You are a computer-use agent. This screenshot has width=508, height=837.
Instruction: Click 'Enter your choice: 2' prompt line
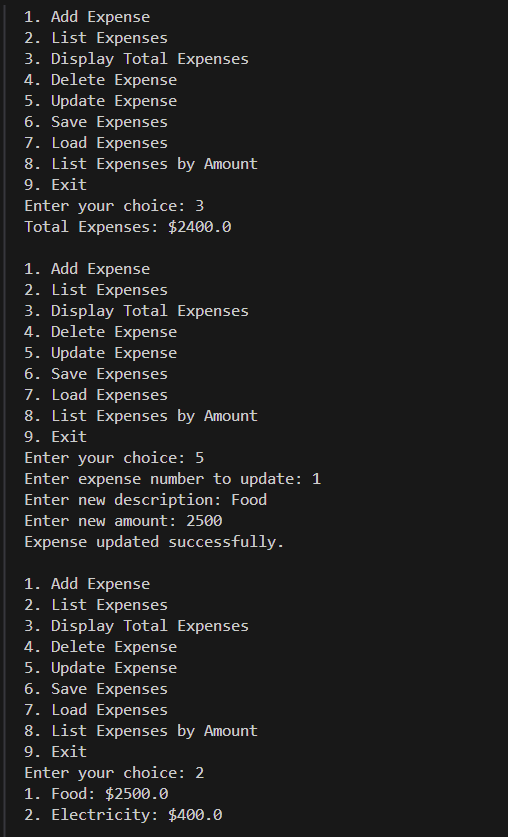click(114, 773)
